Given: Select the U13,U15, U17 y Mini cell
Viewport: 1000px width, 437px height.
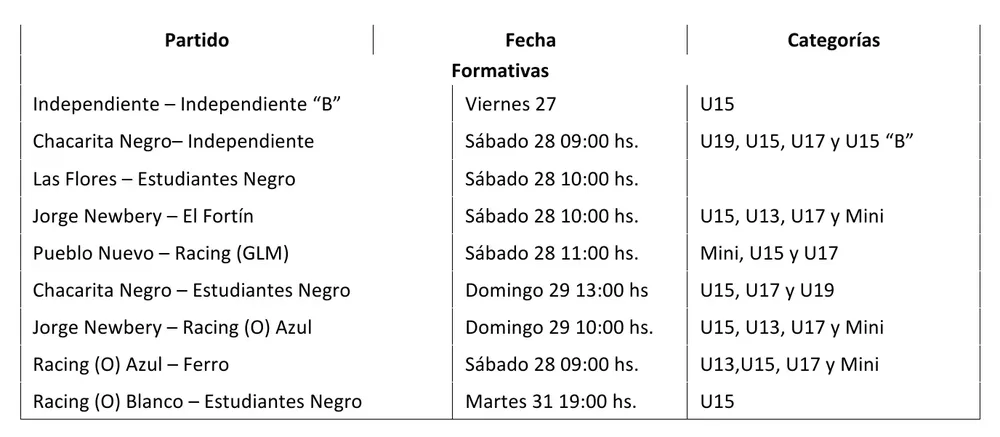Looking at the screenshot, I should coord(791,364).
